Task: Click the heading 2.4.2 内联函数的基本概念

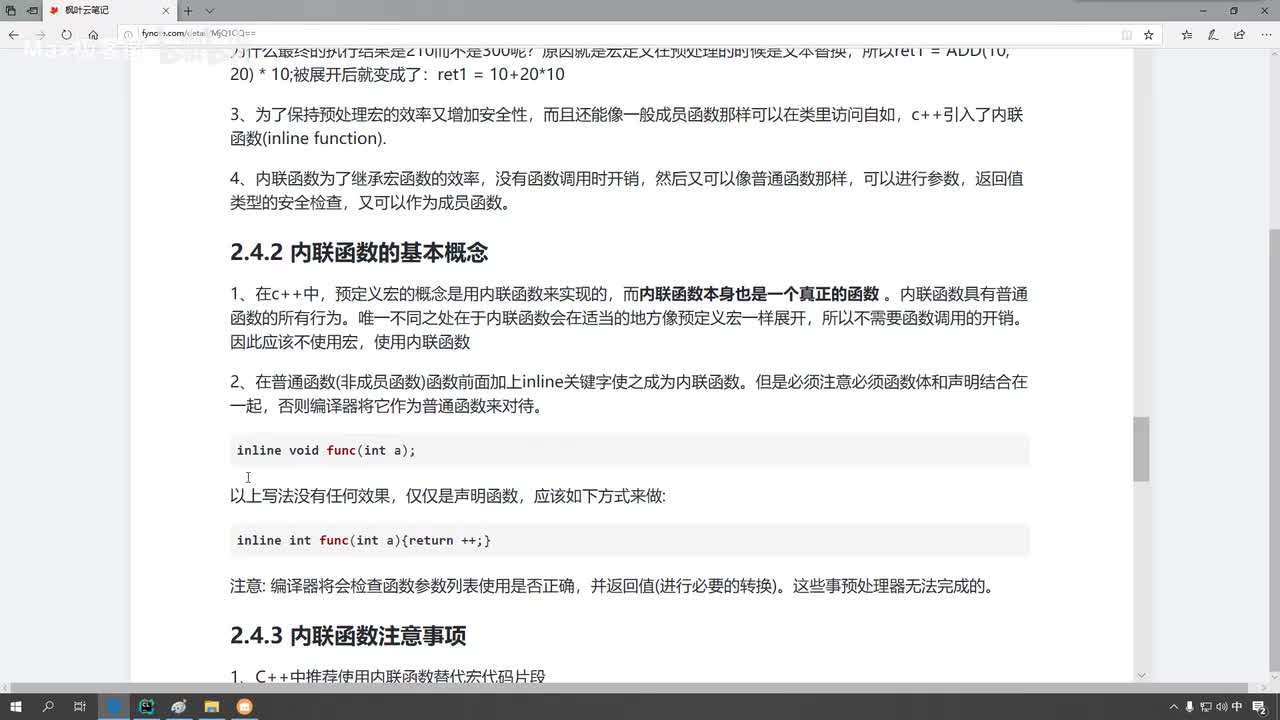Action: pyautogui.click(x=359, y=252)
